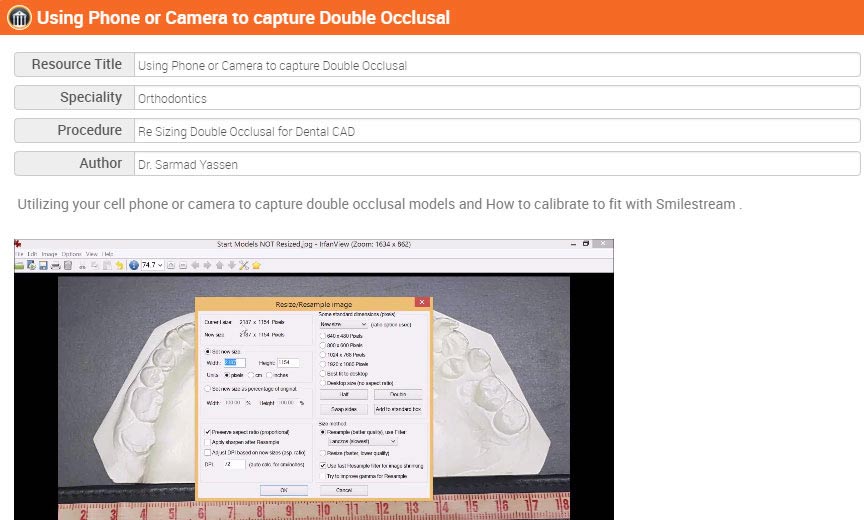Toggle Preserve aspect ratio checkbox
This screenshot has width=864, height=520.
[208, 432]
